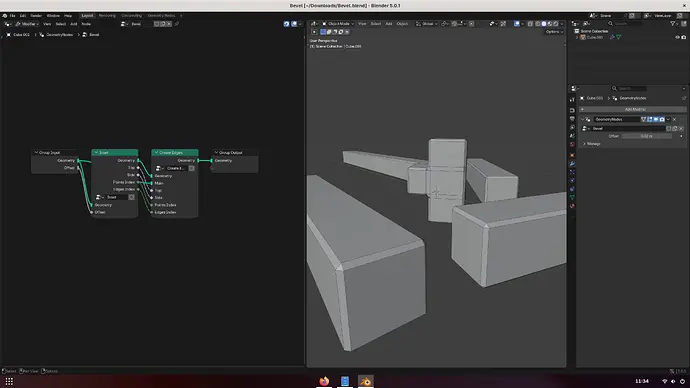The width and height of the screenshot is (690, 388).
Task: Open the node editor type dropdown
Action: pyautogui.click(x=8, y=24)
